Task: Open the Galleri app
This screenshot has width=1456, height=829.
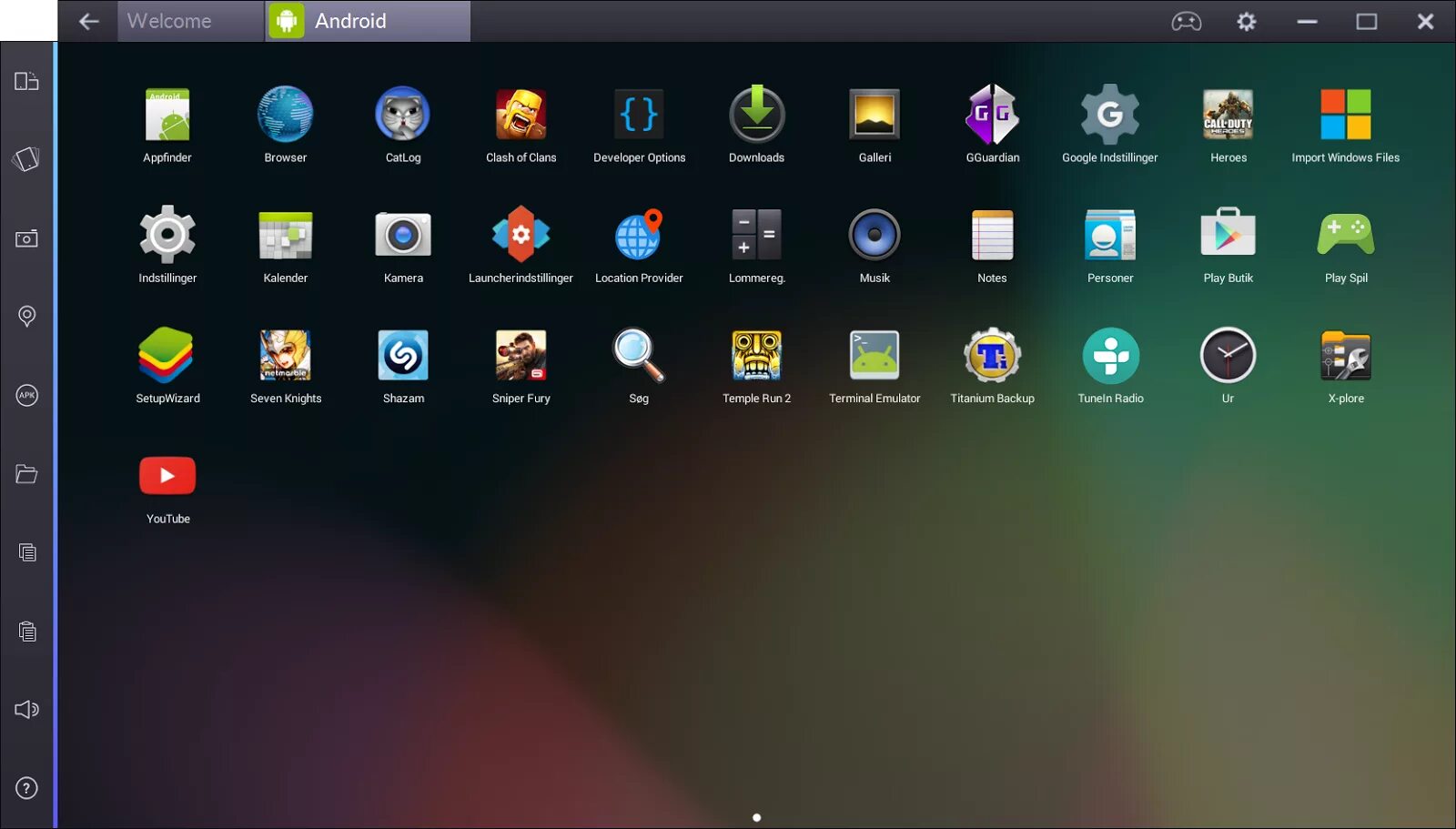Action: coord(875,115)
